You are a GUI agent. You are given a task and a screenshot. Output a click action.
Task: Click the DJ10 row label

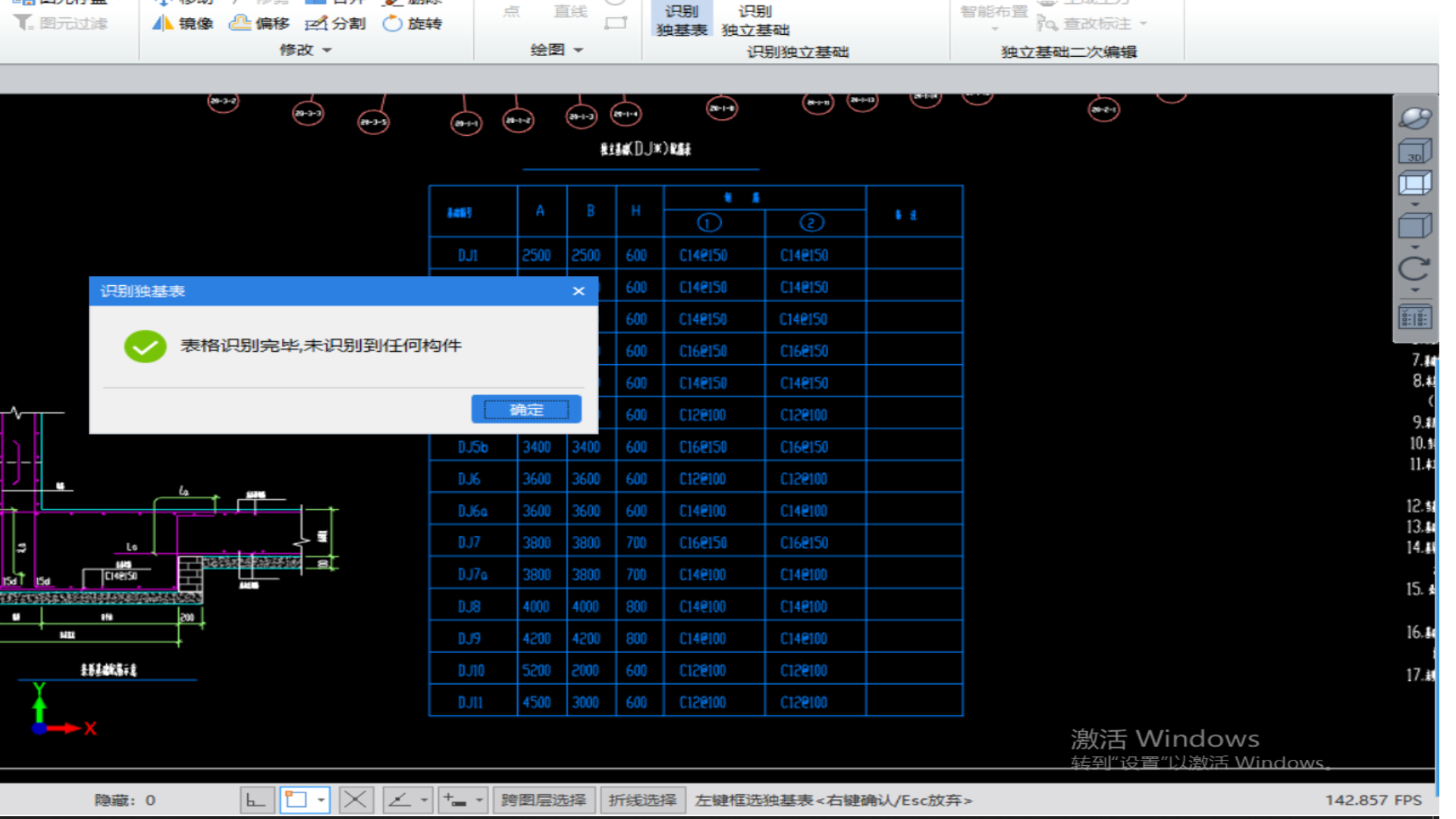471,670
